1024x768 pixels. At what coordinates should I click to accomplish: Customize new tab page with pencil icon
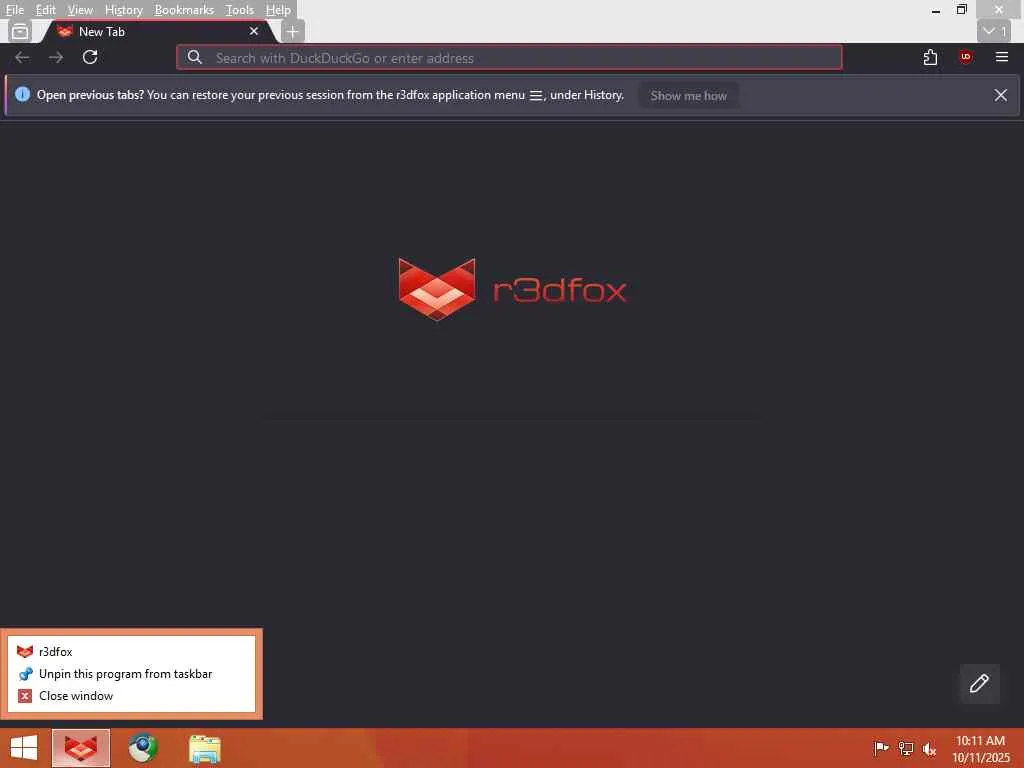(x=979, y=683)
